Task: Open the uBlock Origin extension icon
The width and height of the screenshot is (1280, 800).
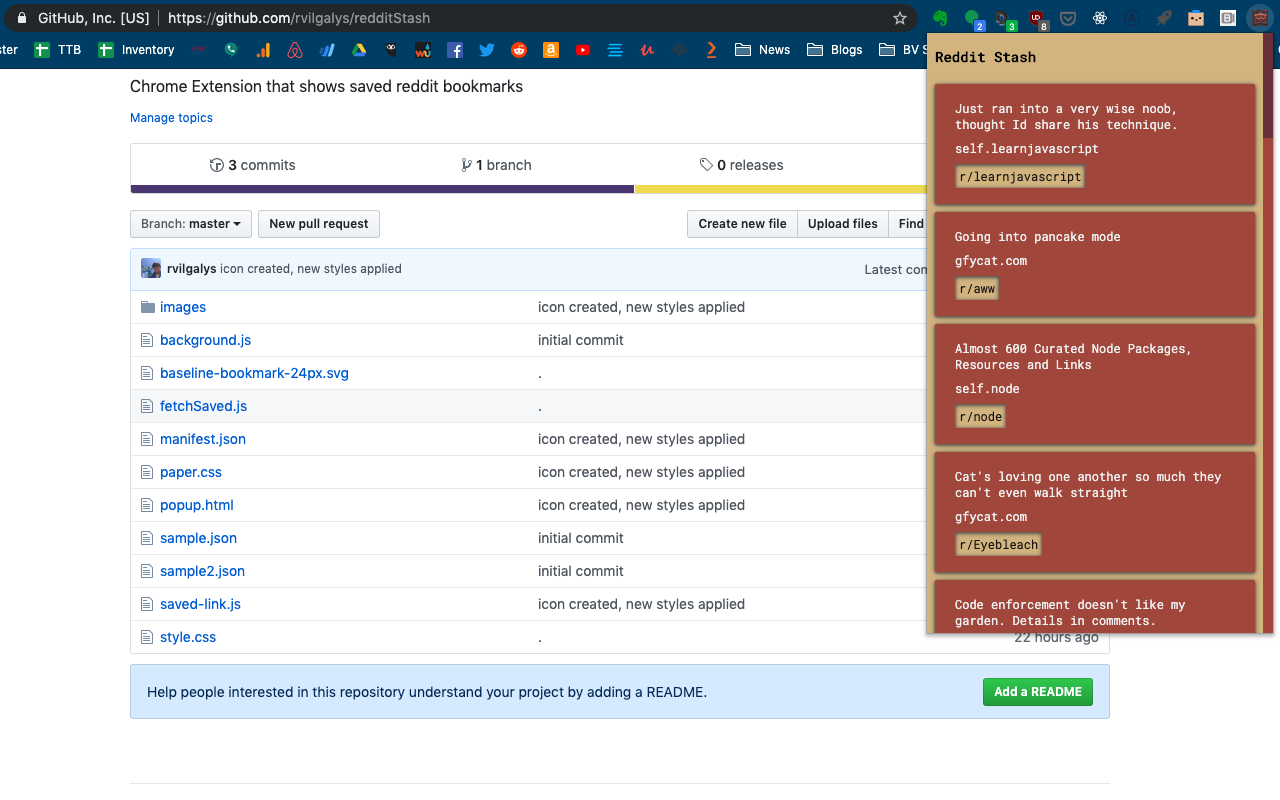Action: [1037, 18]
